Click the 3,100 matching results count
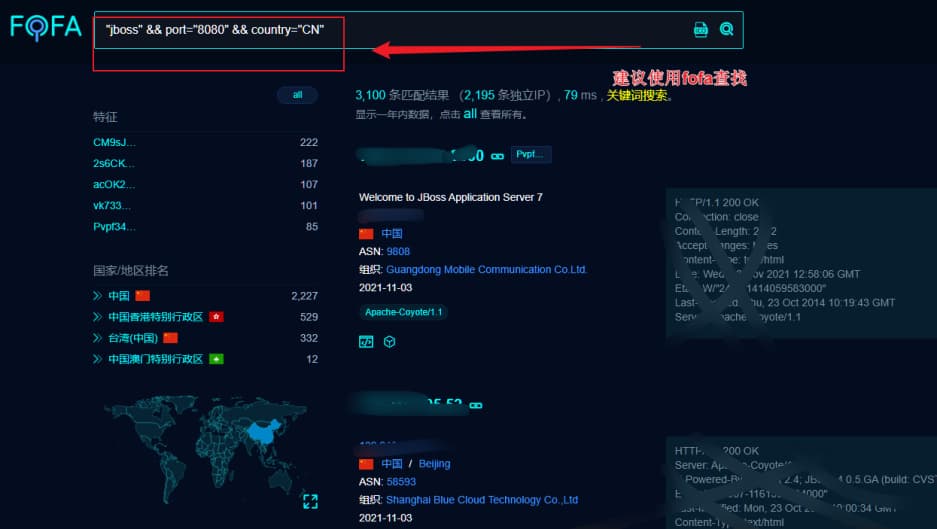Screen dimensions: 937x529 coord(370,95)
